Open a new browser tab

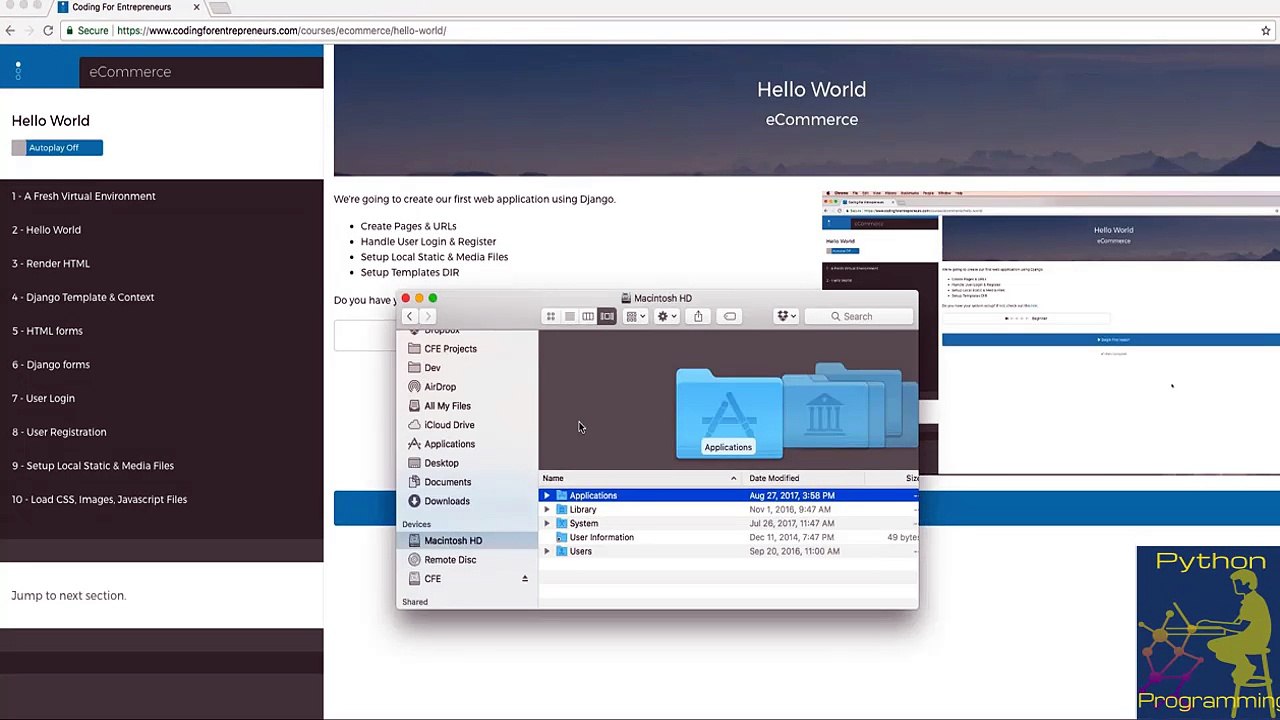[221, 8]
